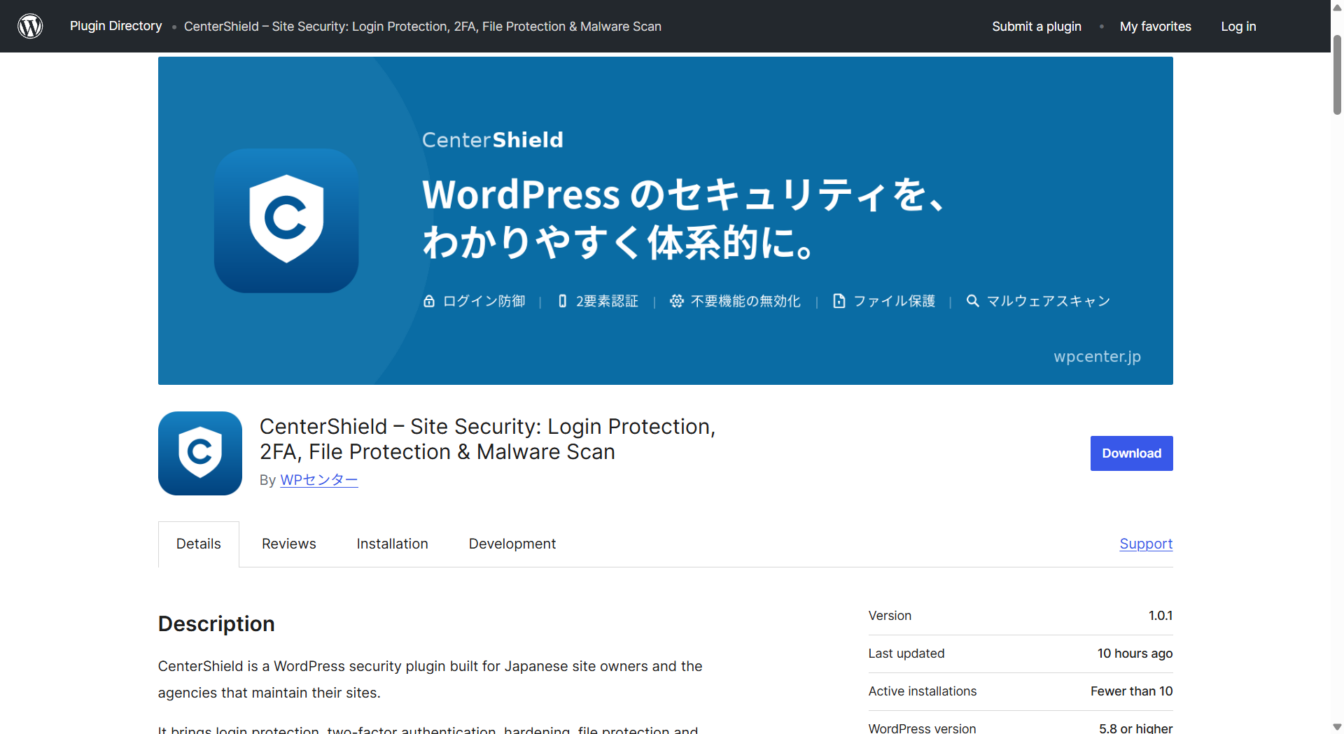Click the file icon beside ファイル保護
The width and height of the screenshot is (1344, 734).
(840, 301)
